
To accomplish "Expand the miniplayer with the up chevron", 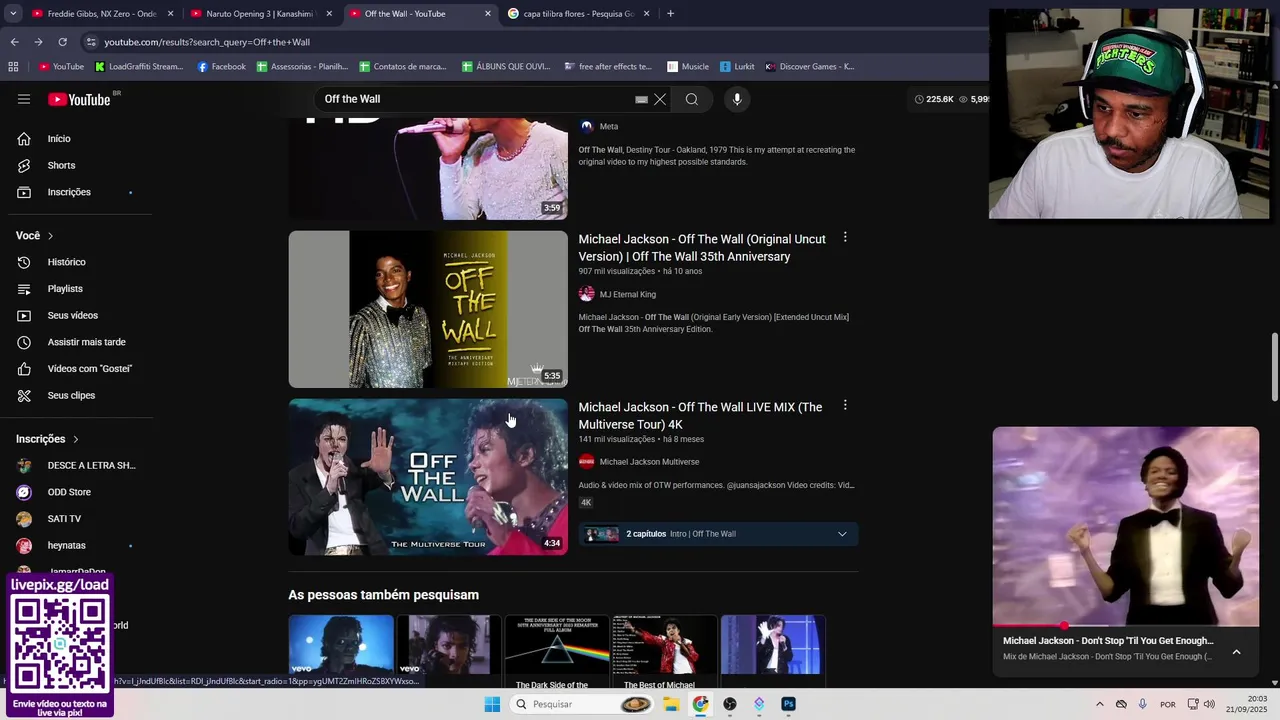I will (x=1236, y=652).
